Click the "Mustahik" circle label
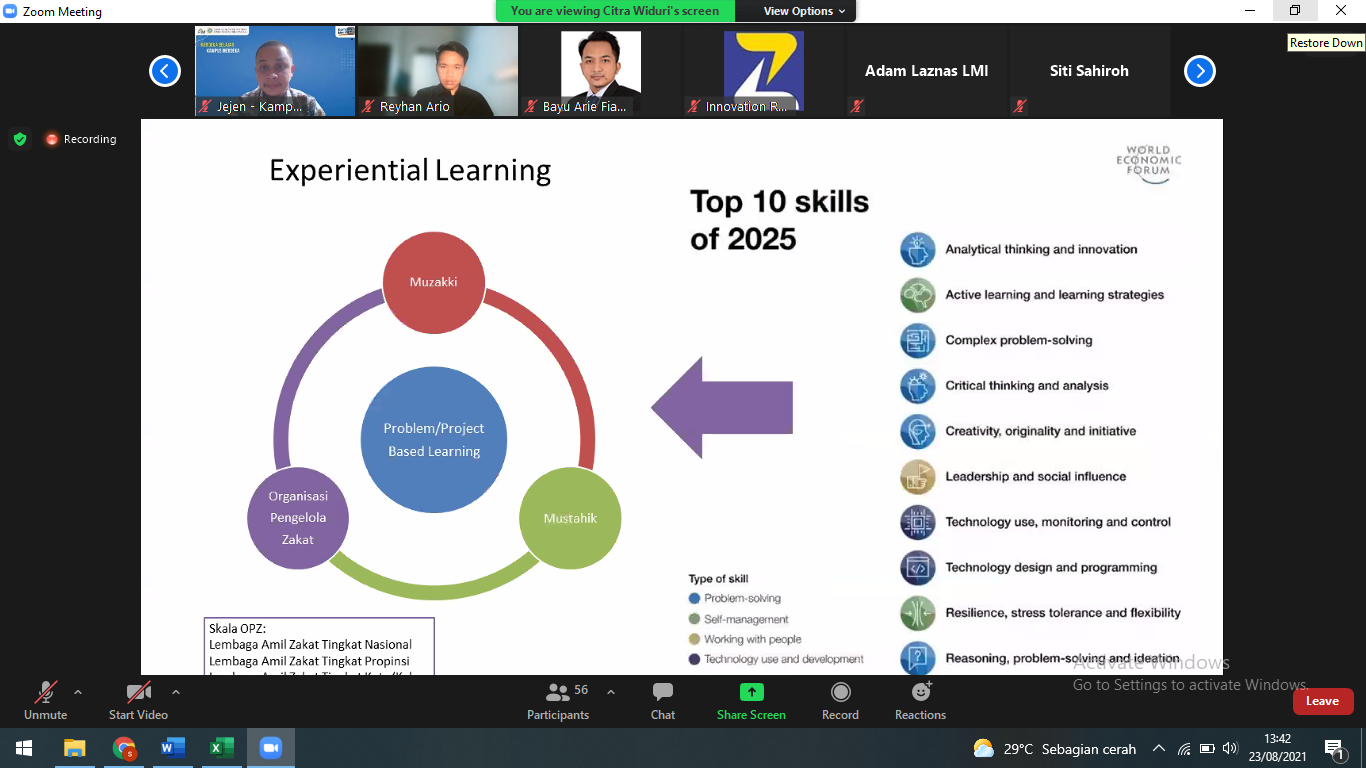The image size is (1366, 768). point(570,518)
